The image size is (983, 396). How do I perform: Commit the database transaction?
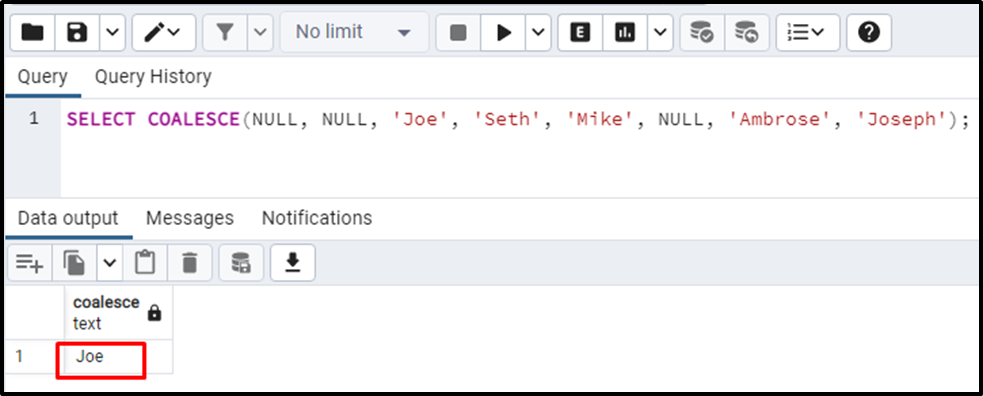(702, 33)
